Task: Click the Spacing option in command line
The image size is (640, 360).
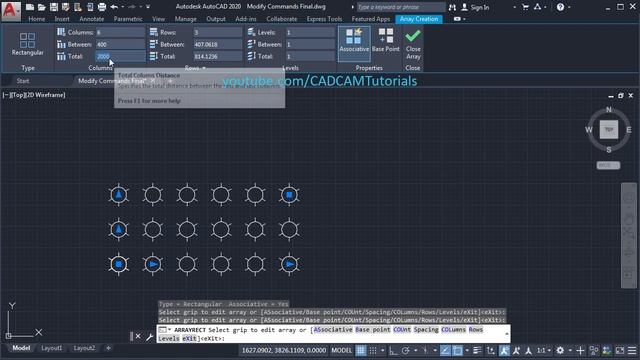Action: (x=426, y=330)
